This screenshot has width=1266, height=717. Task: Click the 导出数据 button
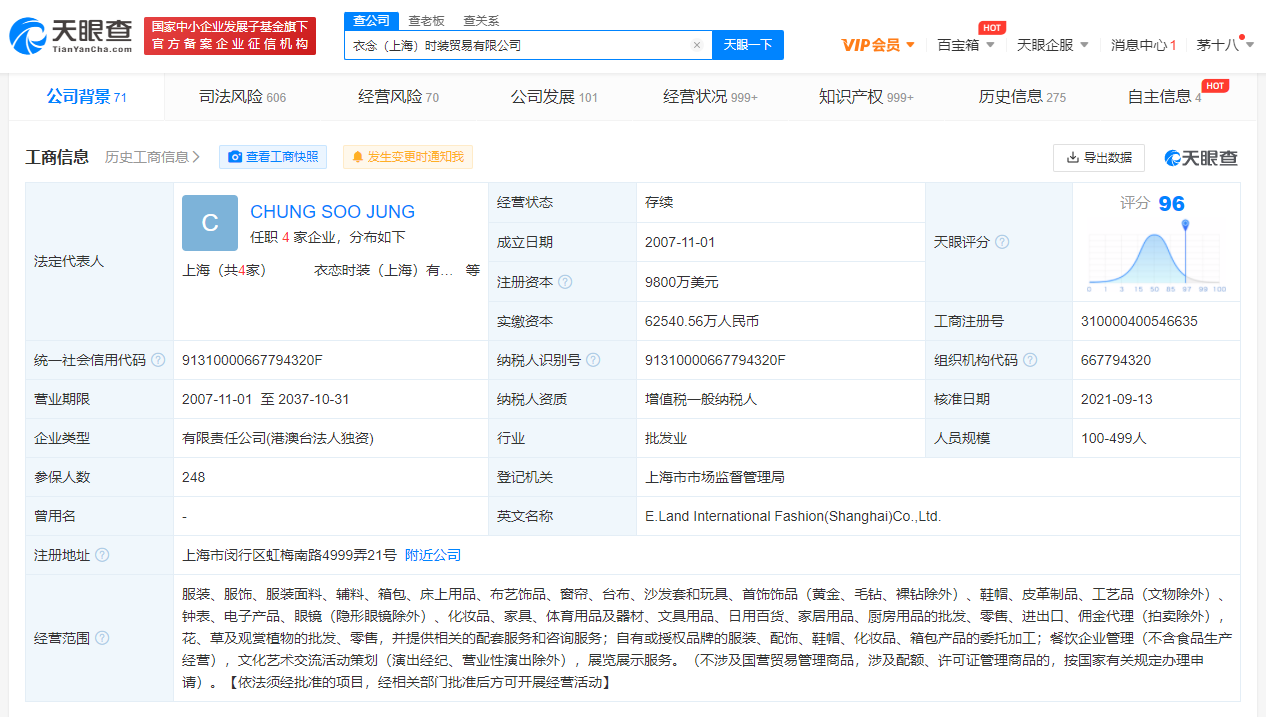click(x=1099, y=158)
